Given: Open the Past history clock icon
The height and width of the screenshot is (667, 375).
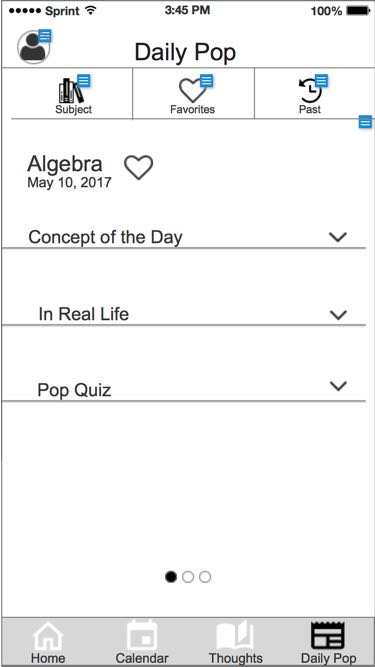Looking at the screenshot, I should pyautogui.click(x=310, y=91).
